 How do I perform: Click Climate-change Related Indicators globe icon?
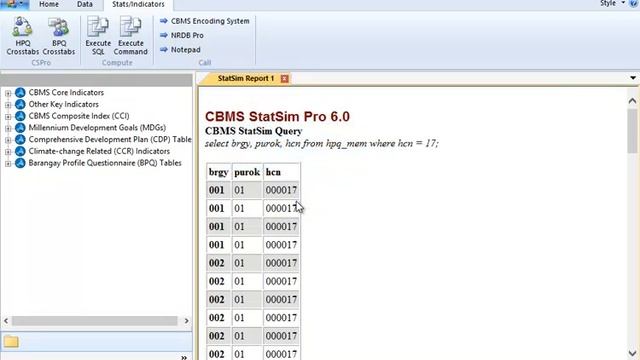coord(20,151)
